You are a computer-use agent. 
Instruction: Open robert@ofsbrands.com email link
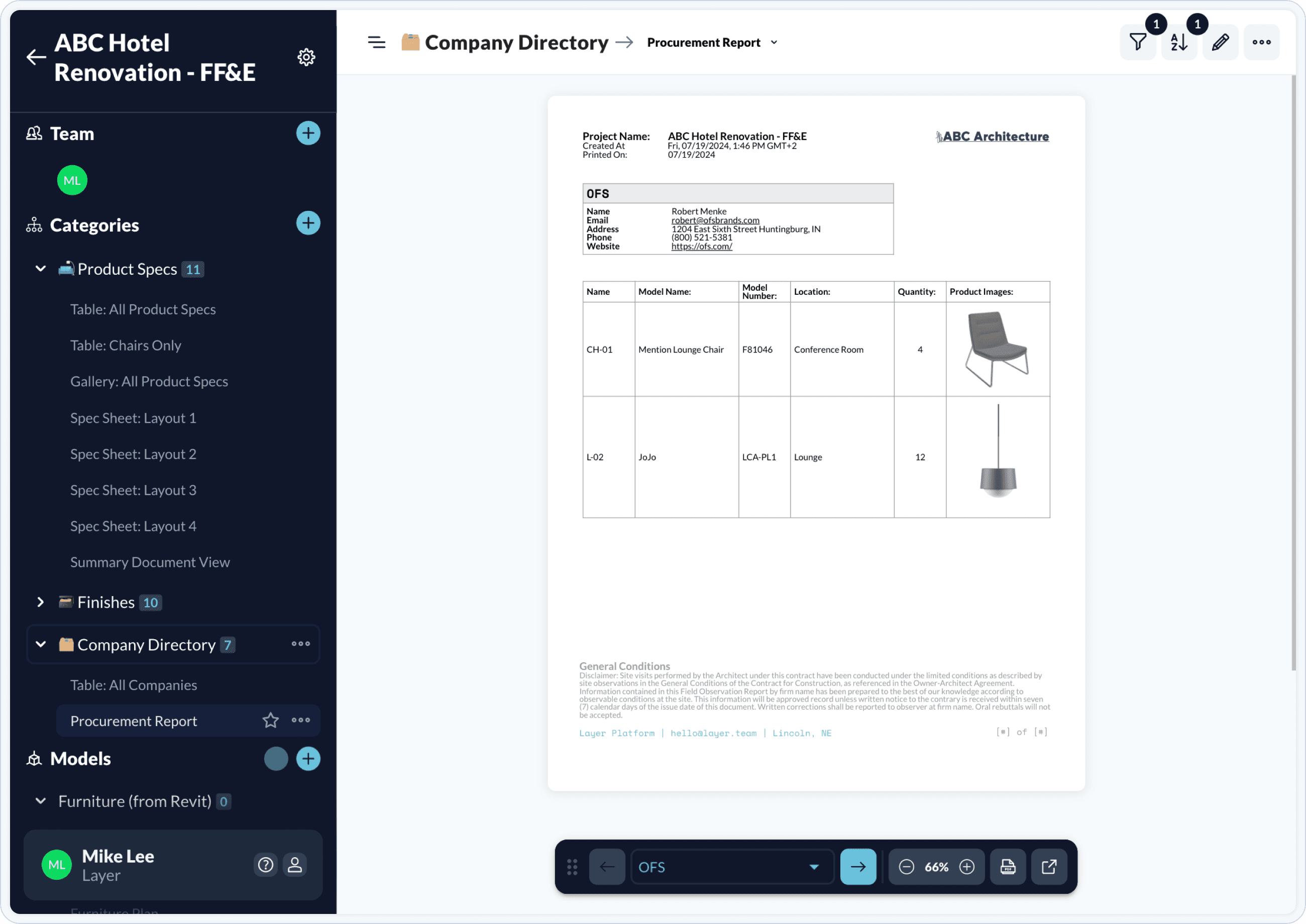tap(715, 220)
